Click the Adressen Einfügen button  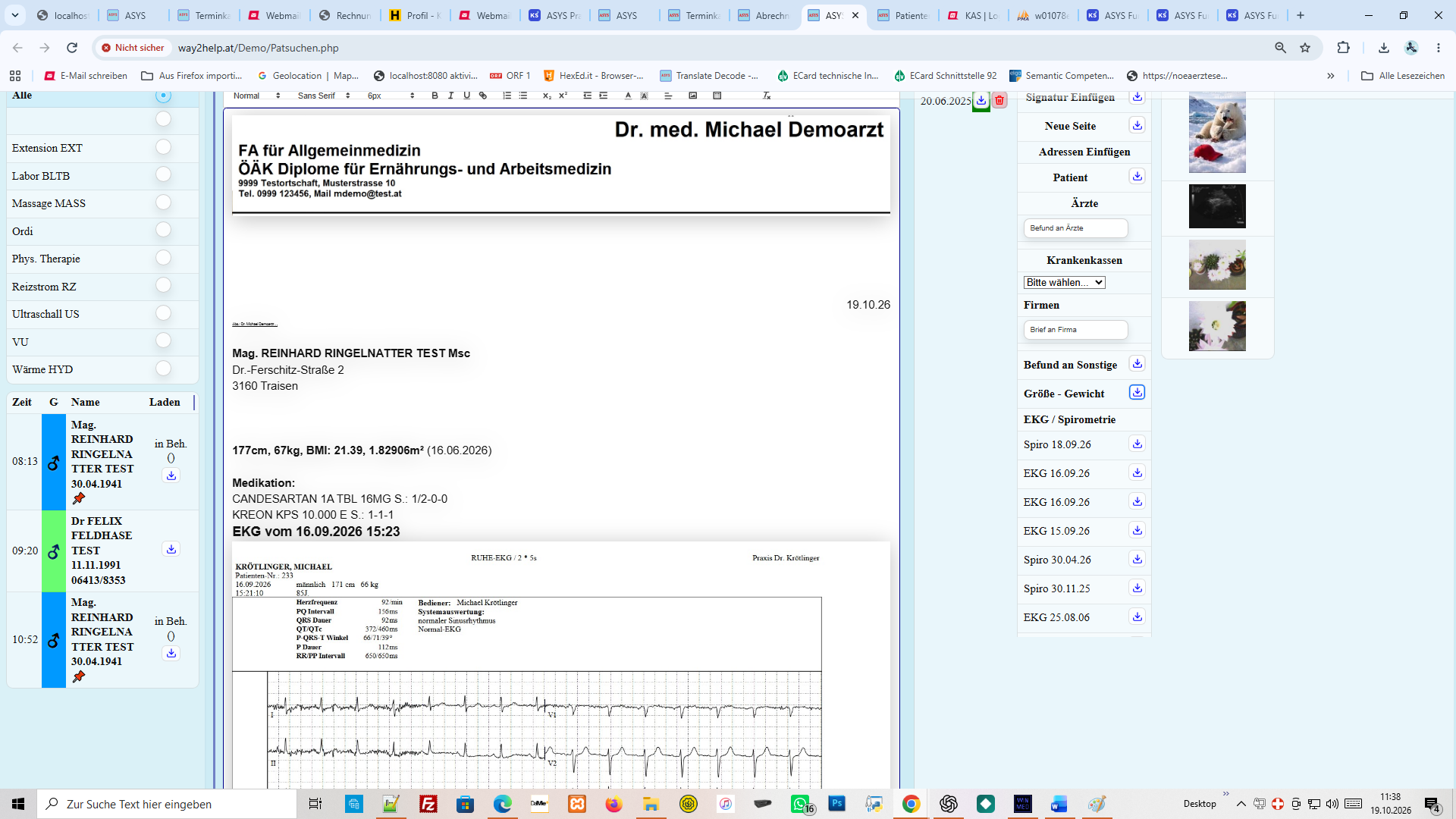tap(1084, 152)
